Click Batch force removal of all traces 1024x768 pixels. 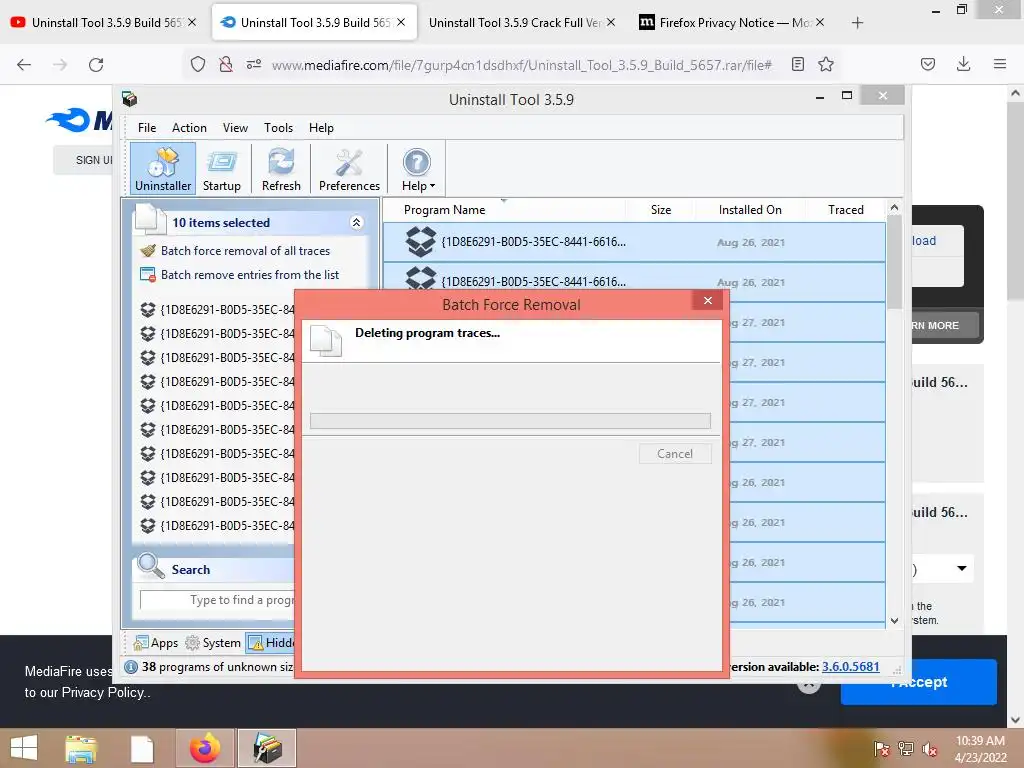click(x=245, y=251)
